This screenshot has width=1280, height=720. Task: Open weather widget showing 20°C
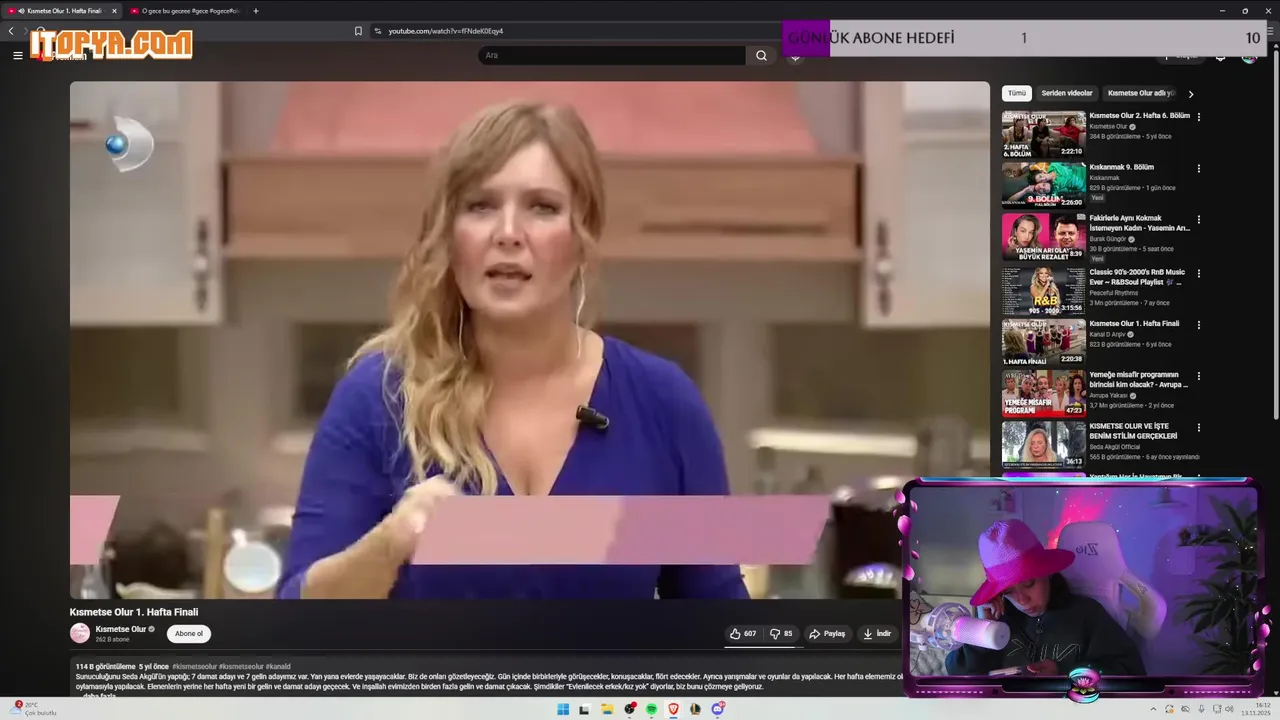[x=34, y=708]
